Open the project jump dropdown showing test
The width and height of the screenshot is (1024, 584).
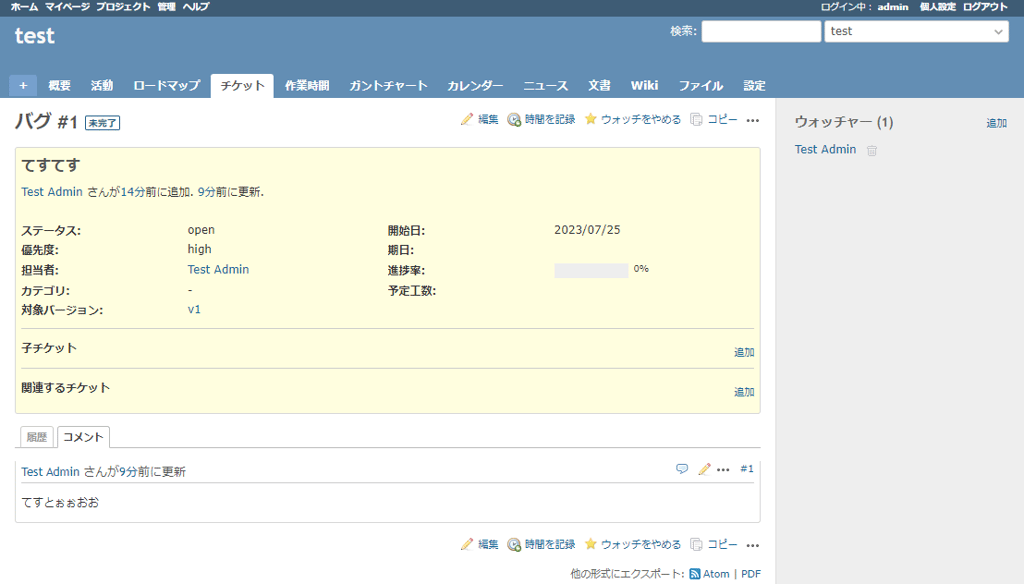tap(915, 31)
